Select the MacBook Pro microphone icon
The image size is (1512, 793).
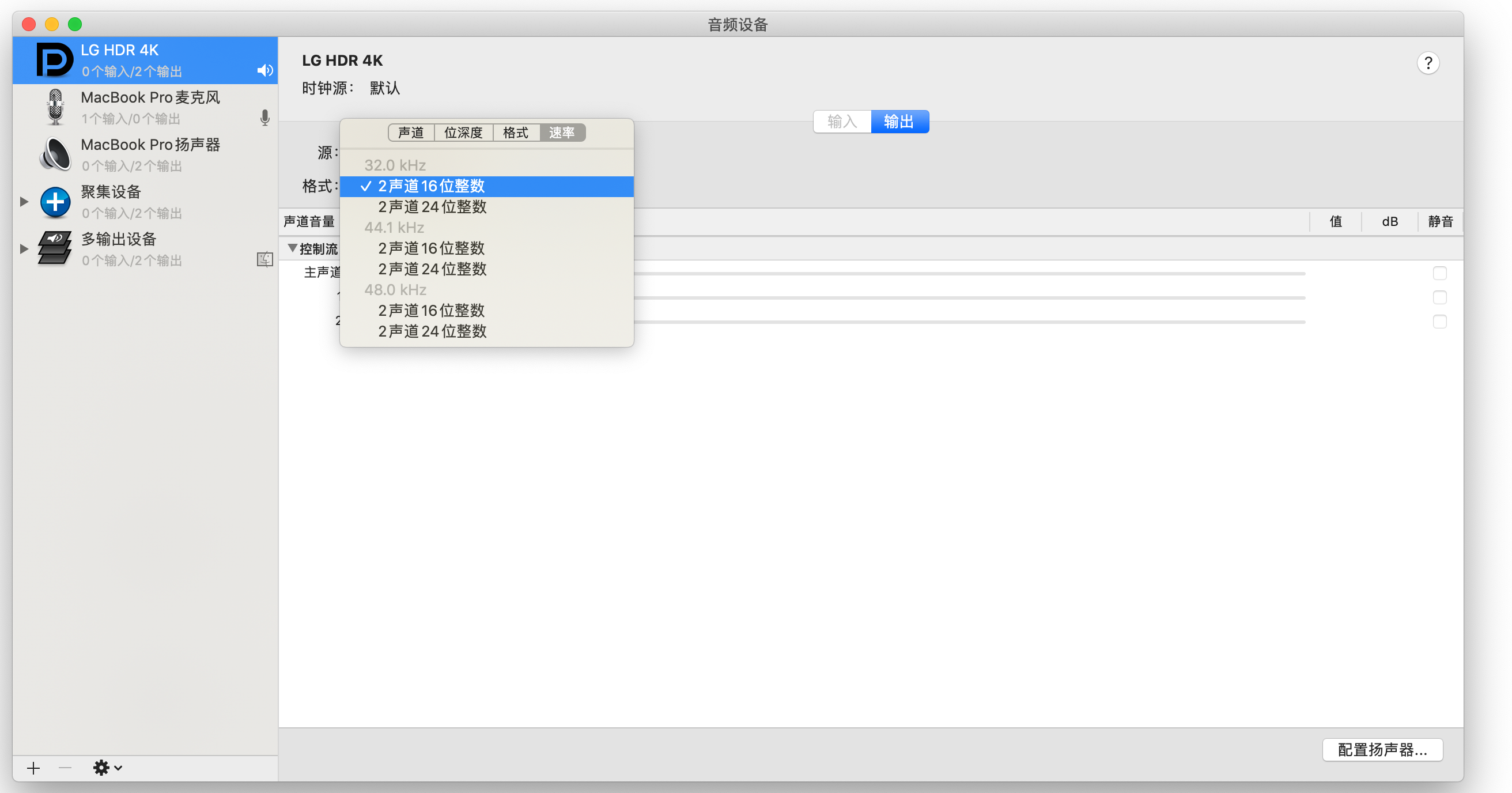click(x=55, y=107)
